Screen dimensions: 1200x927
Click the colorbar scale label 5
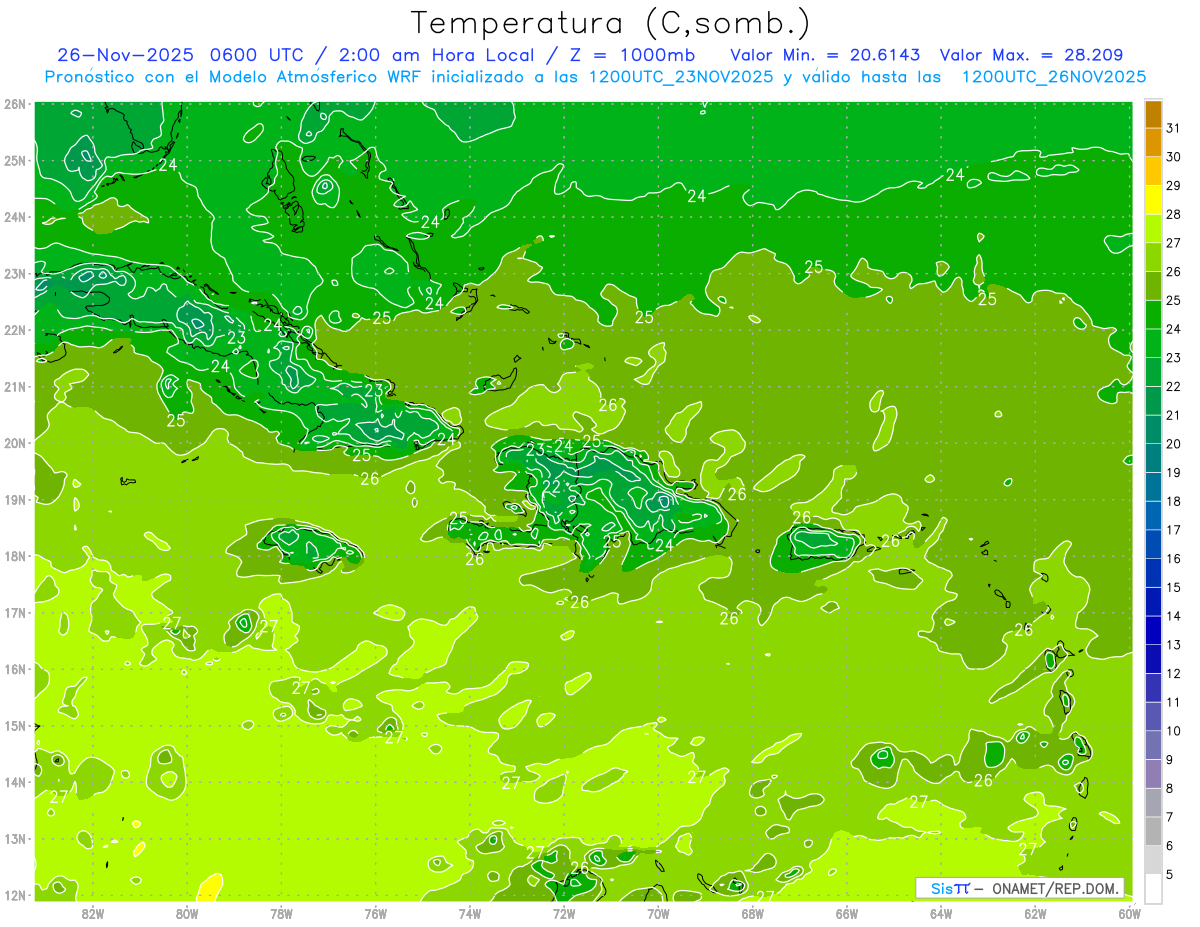[x=1169, y=875]
